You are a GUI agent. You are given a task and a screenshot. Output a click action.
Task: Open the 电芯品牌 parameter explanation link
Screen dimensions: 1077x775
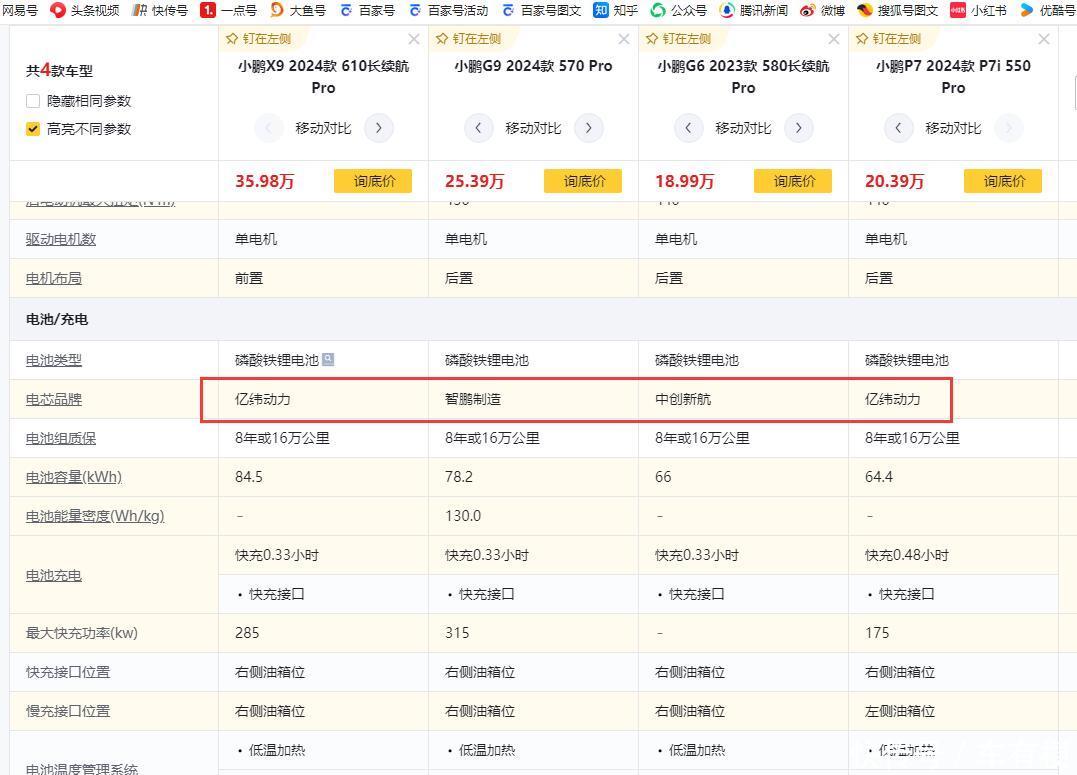coord(54,399)
